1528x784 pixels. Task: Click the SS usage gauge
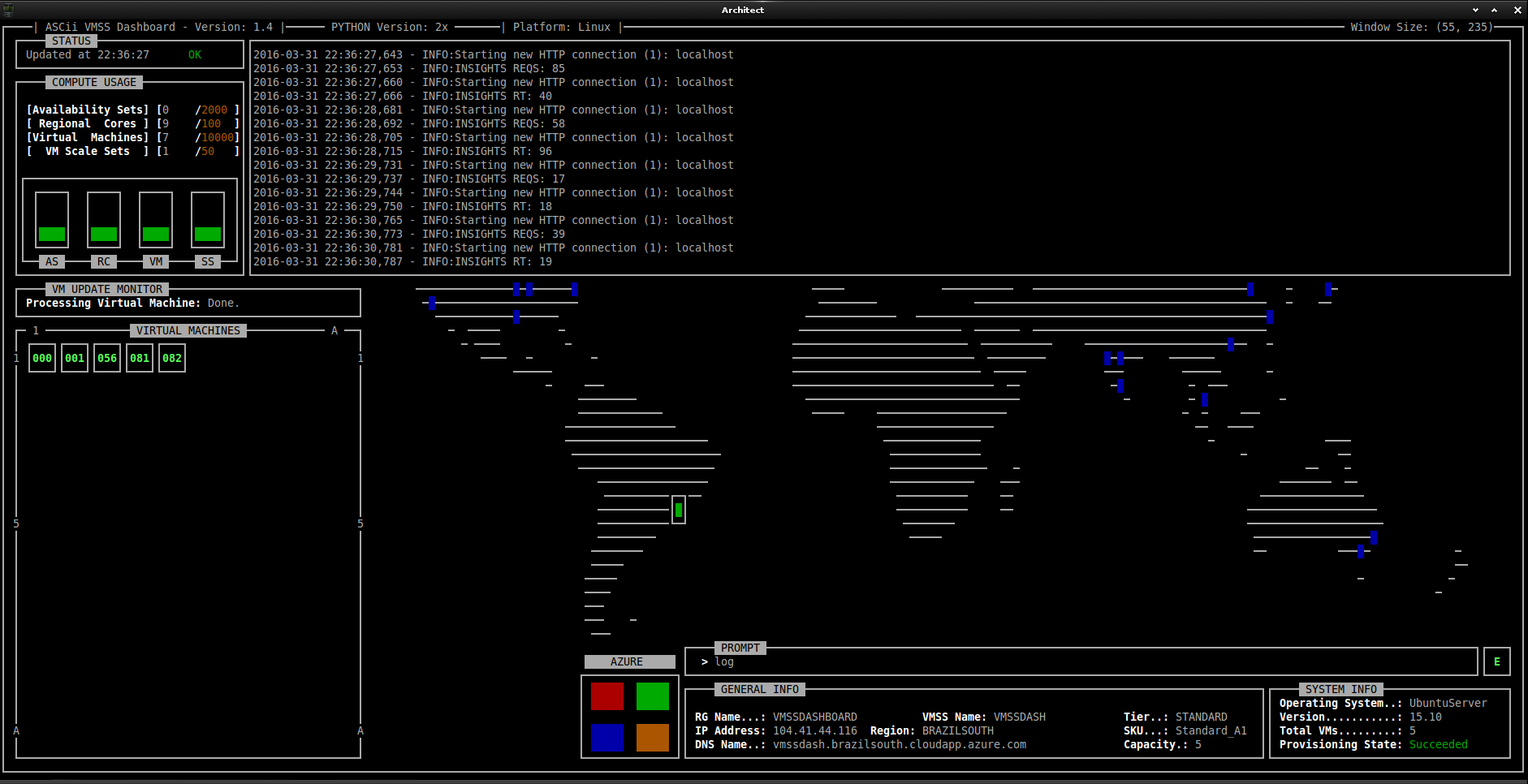208,220
